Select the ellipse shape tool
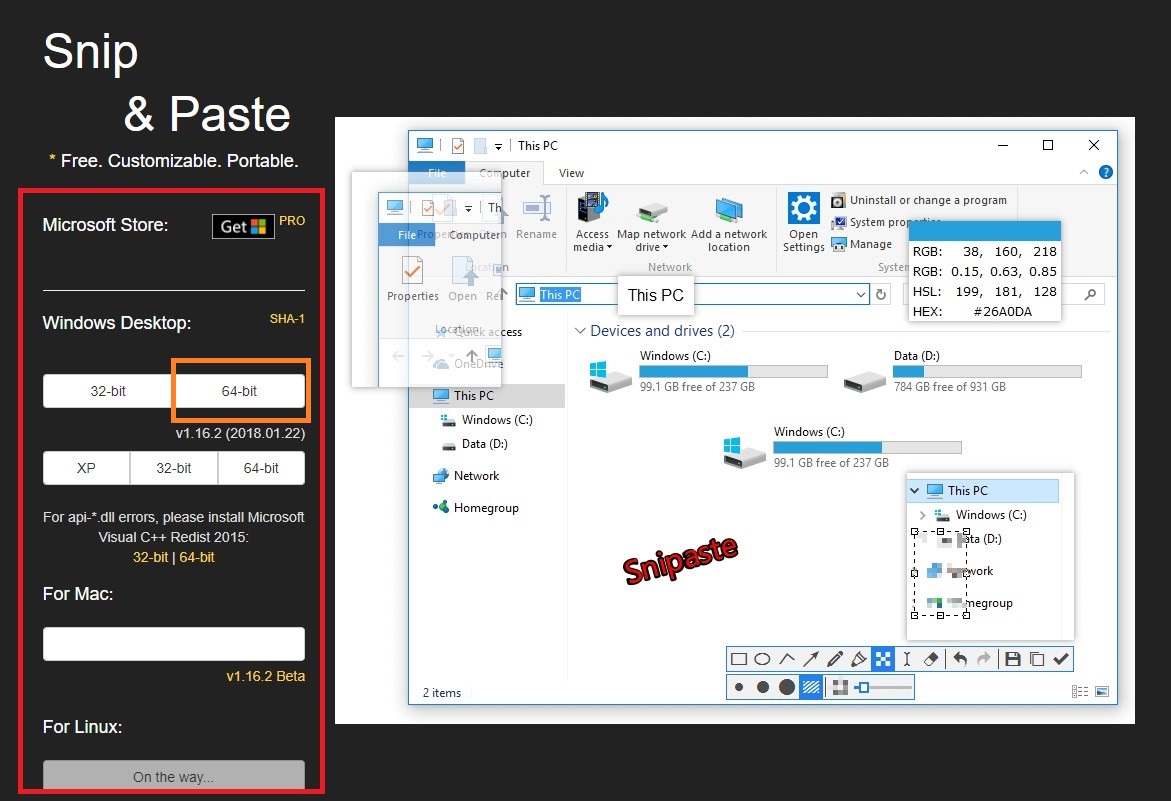The width and height of the screenshot is (1171, 801). (x=762, y=659)
